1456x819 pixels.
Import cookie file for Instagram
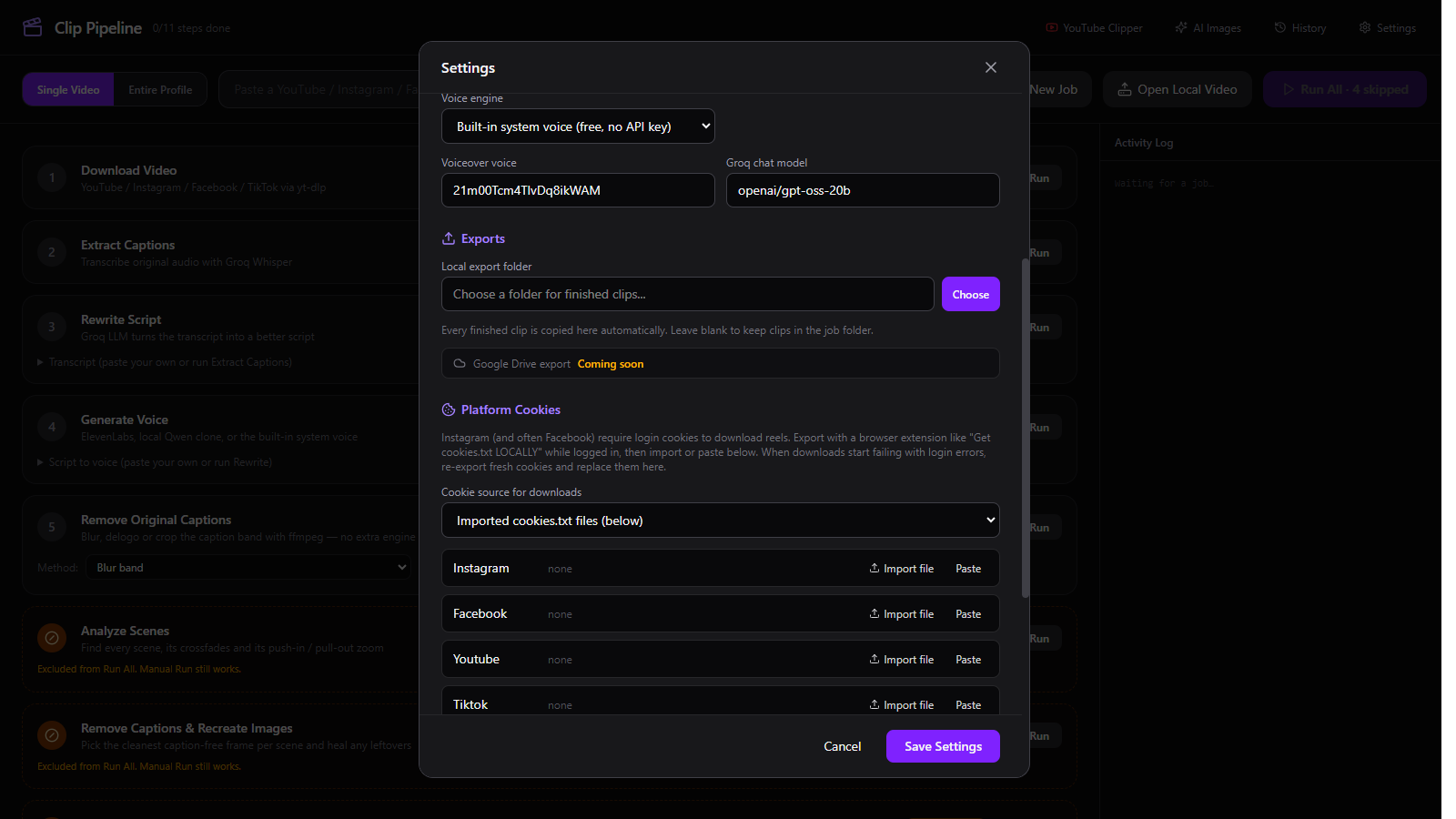click(x=901, y=569)
